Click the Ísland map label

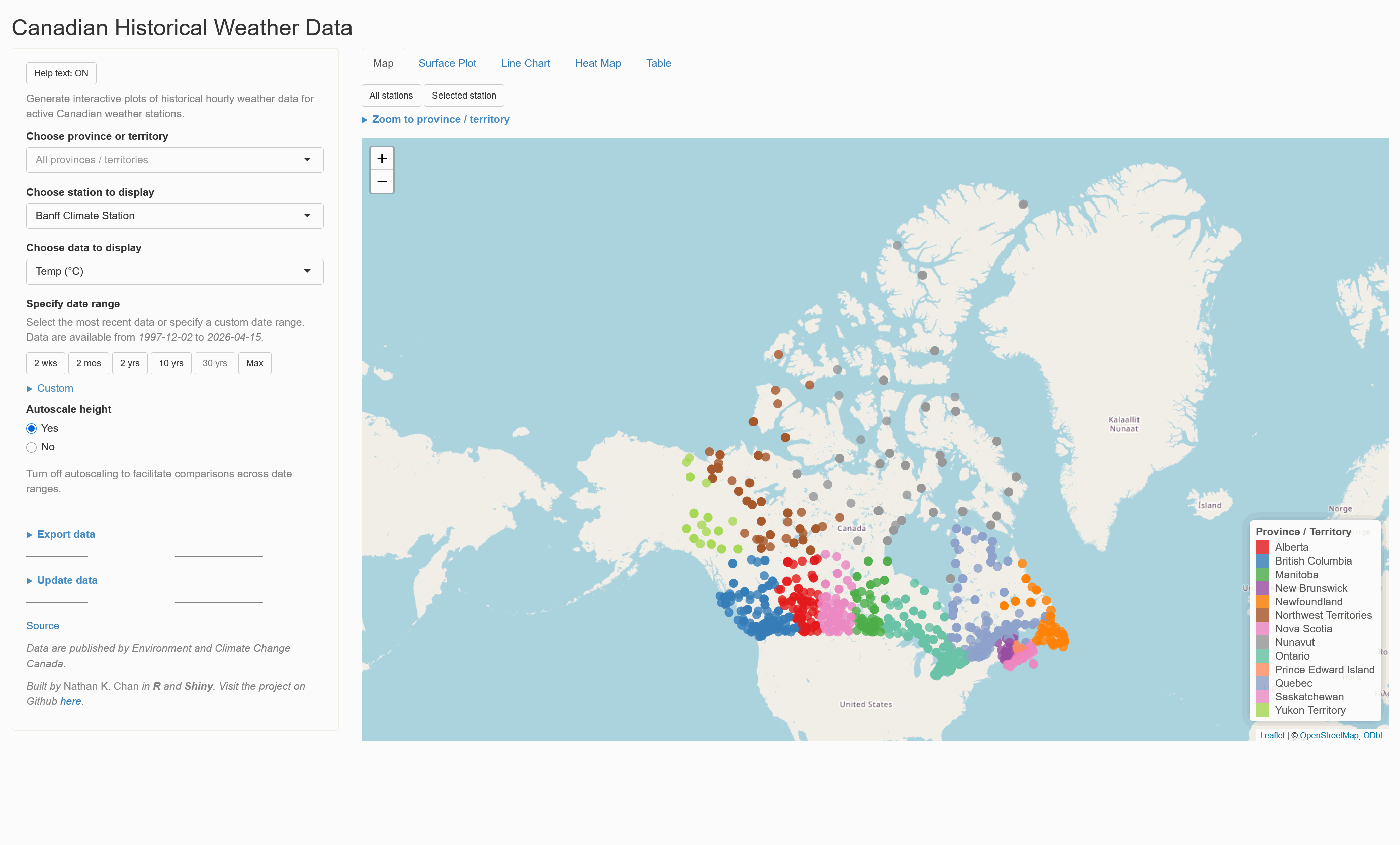pos(1209,505)
